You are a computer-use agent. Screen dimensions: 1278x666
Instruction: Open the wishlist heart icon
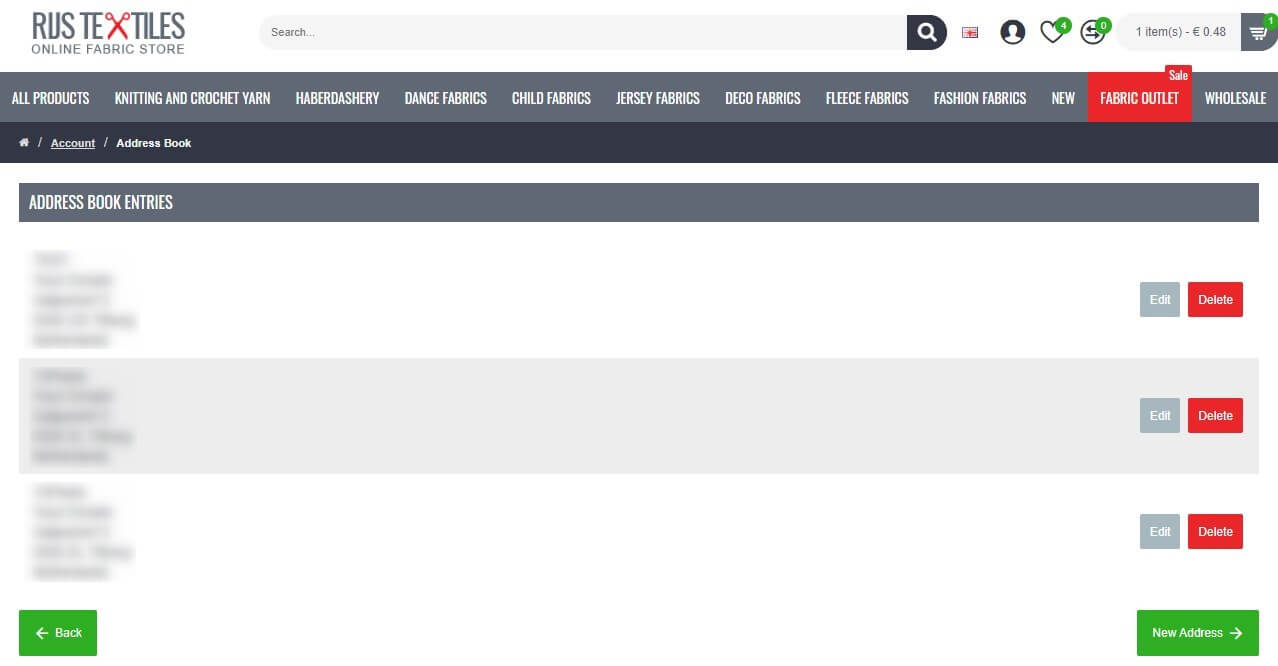[x=1052, y=32]
